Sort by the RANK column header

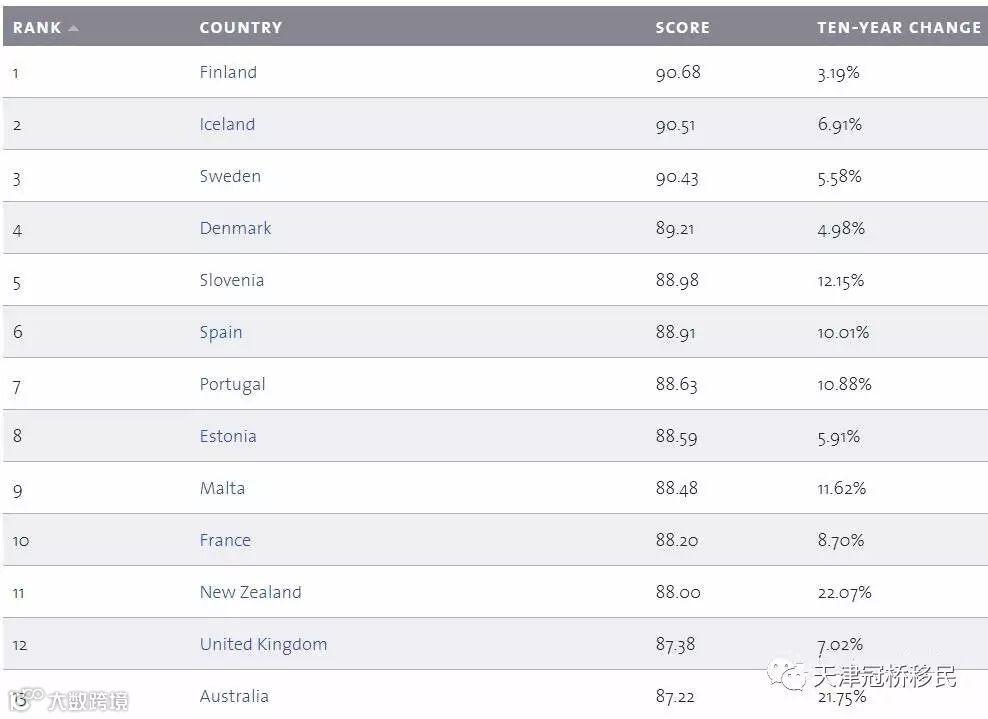click(x=37, y=28)
